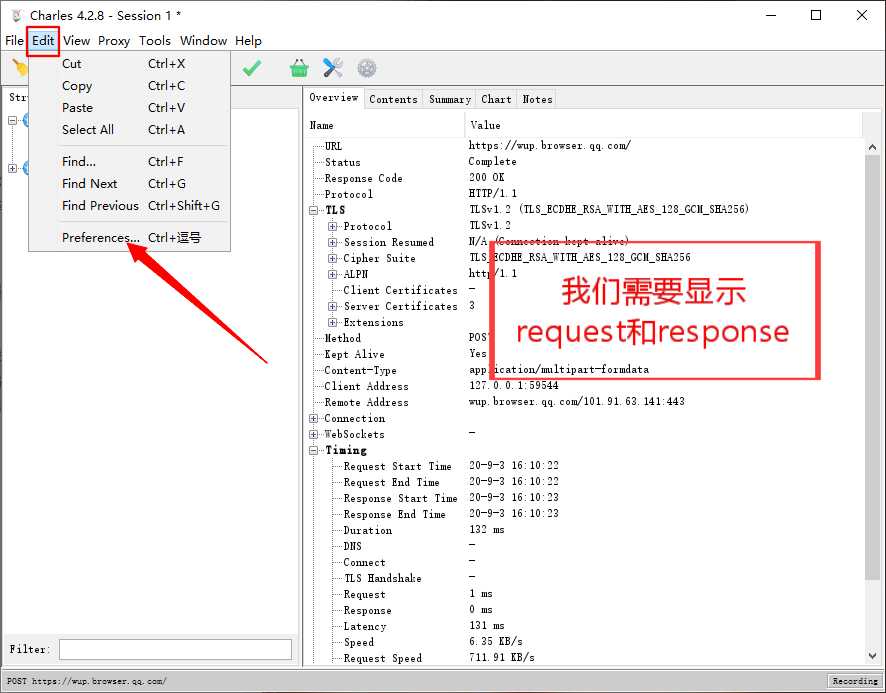Open the View menu

click(76, 41)
